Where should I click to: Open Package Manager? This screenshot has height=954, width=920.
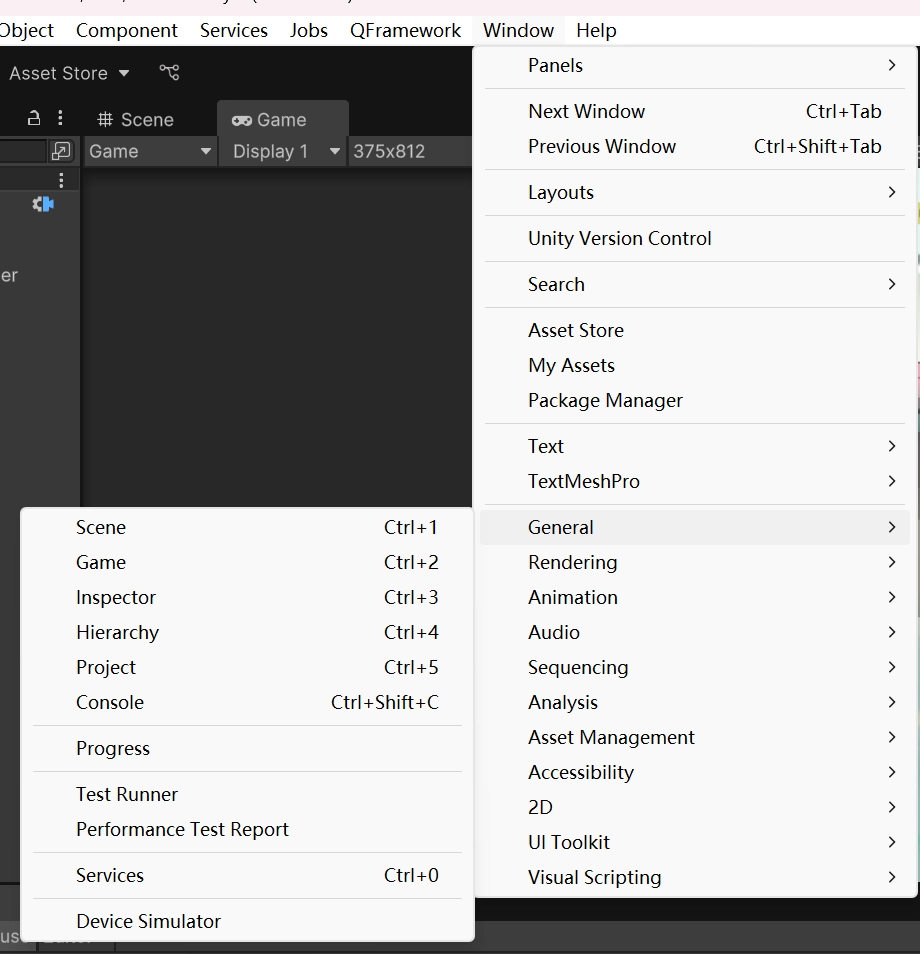coord(695,400)
